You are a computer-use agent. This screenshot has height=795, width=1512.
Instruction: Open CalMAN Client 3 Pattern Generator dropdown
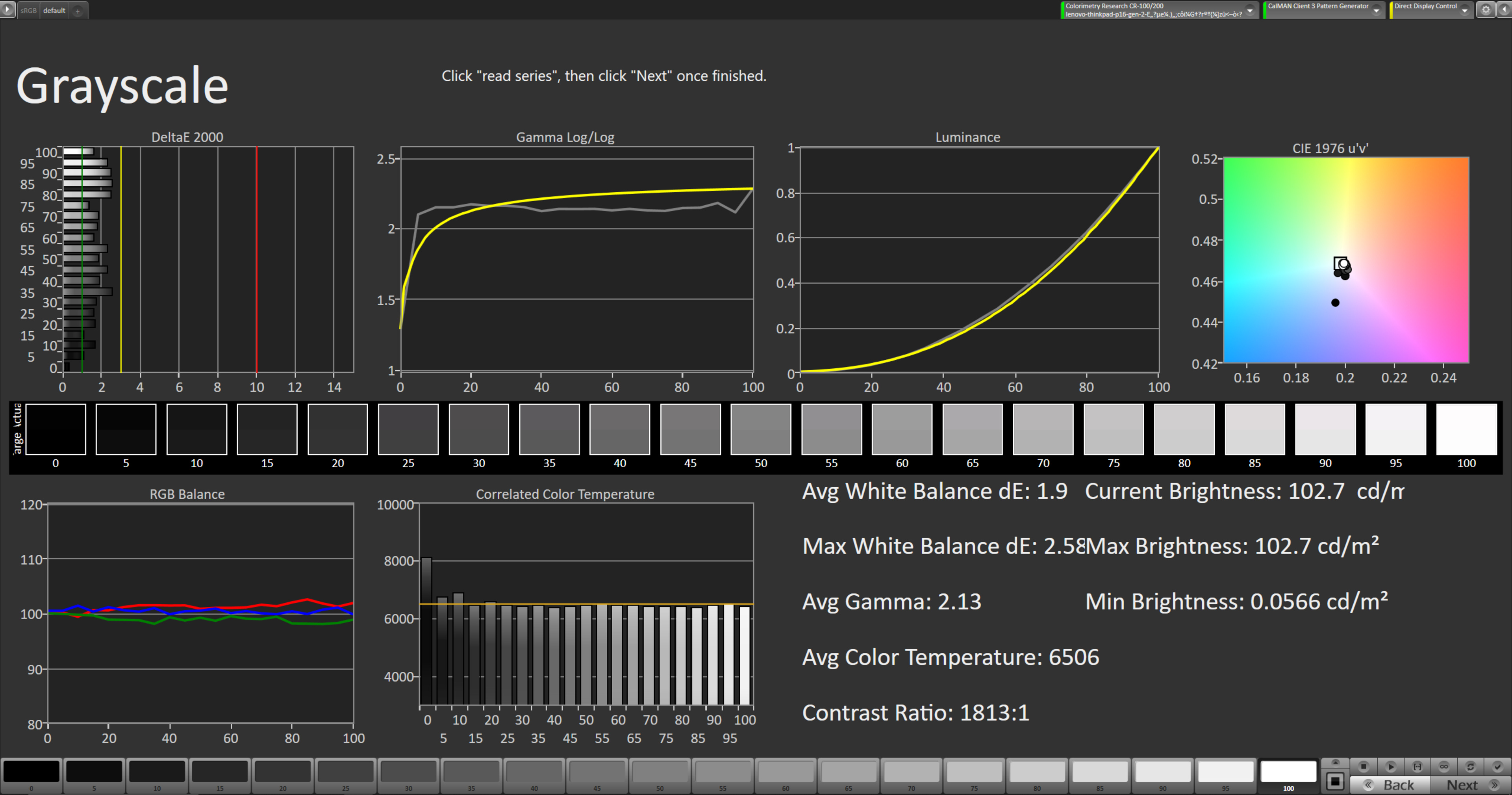[x=1376, y=10]
